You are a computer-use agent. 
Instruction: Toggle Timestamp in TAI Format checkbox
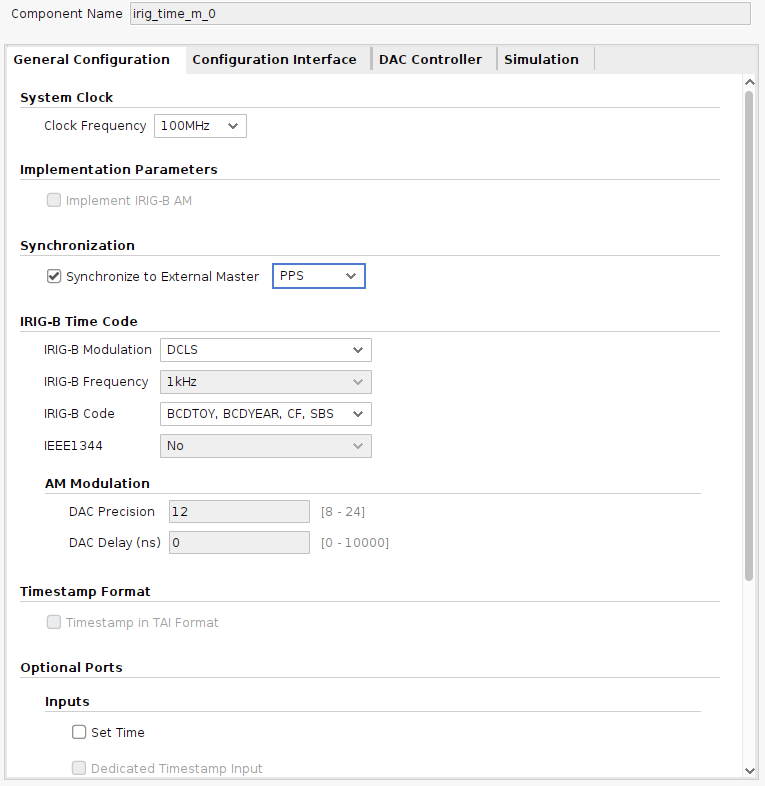pos(54,623)
